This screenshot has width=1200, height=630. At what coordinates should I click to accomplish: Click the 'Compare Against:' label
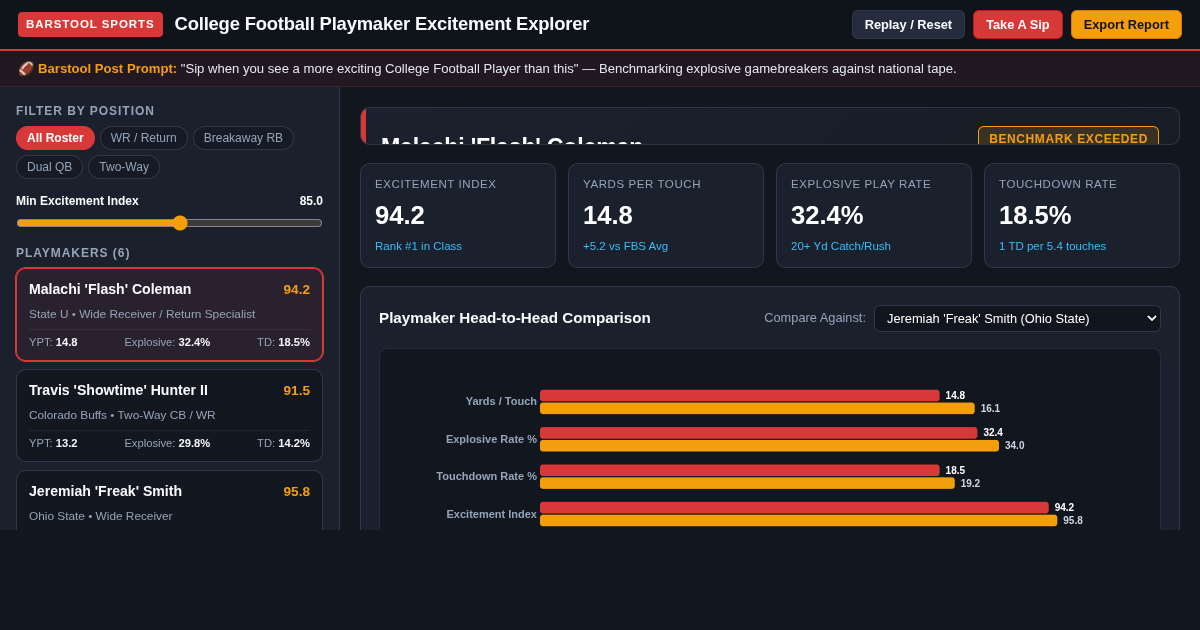tap(815, 318)
